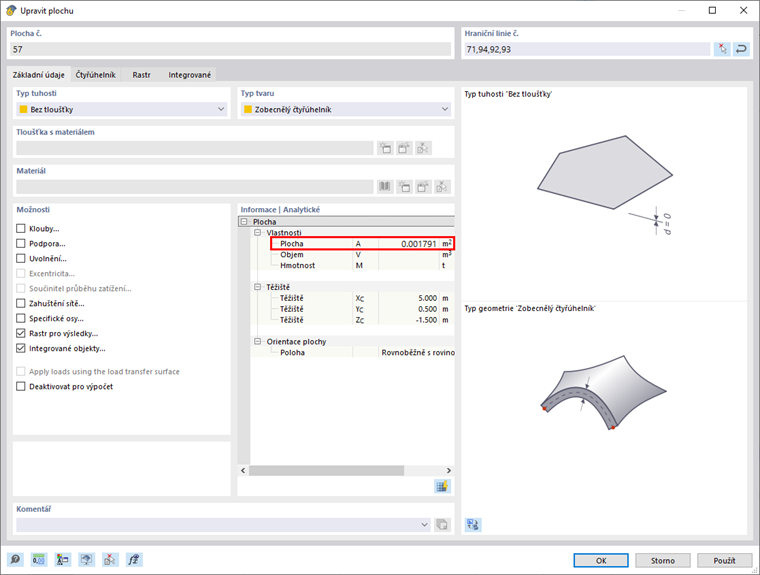
Task: Click the yellow swatch in Typ tuhosti
Action: tap(23, 110)
